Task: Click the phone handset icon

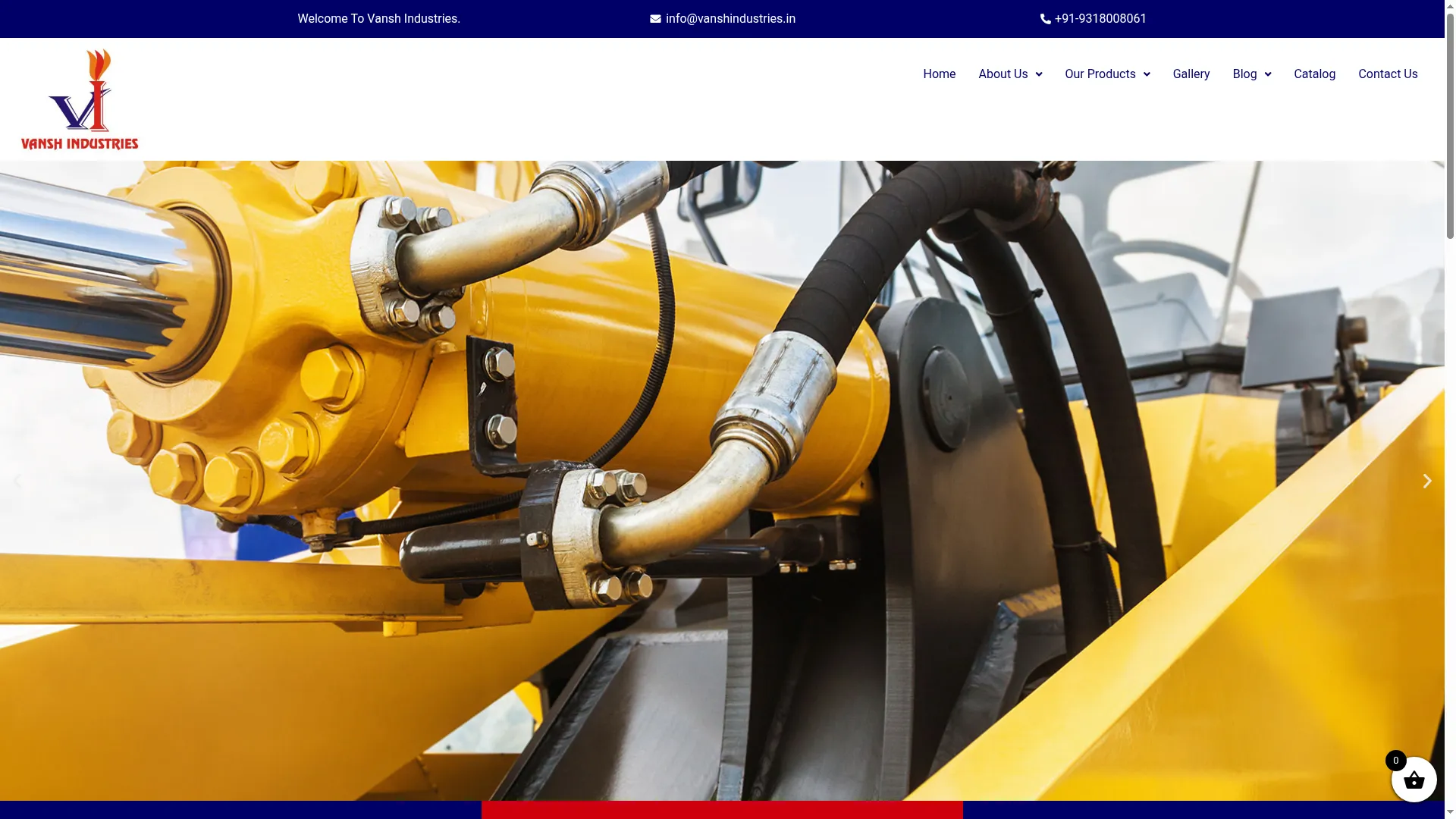Action: tap(1046, 19)
